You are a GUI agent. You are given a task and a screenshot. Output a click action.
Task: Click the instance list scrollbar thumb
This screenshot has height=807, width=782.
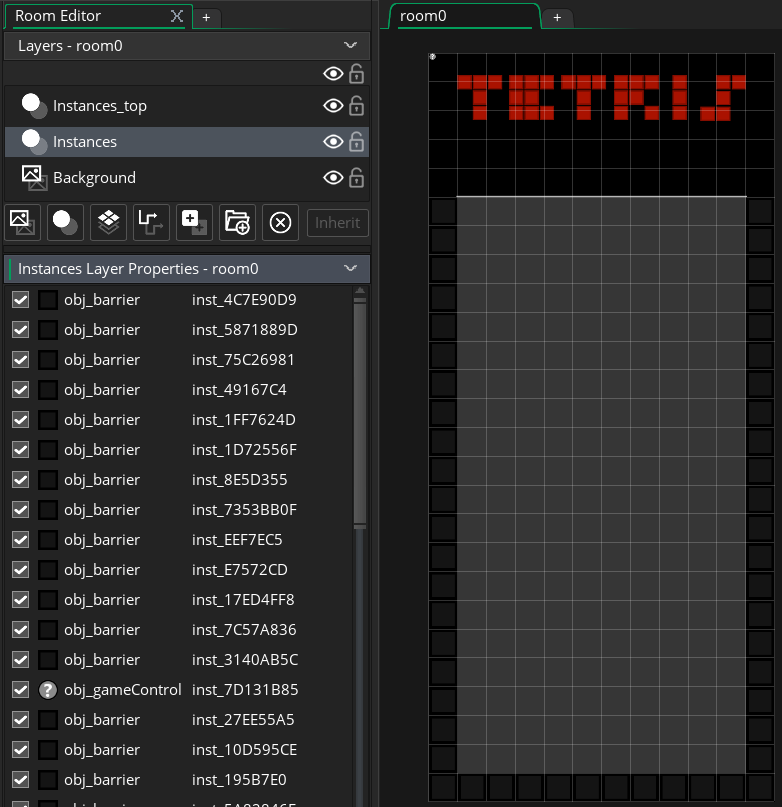[360, 414]
